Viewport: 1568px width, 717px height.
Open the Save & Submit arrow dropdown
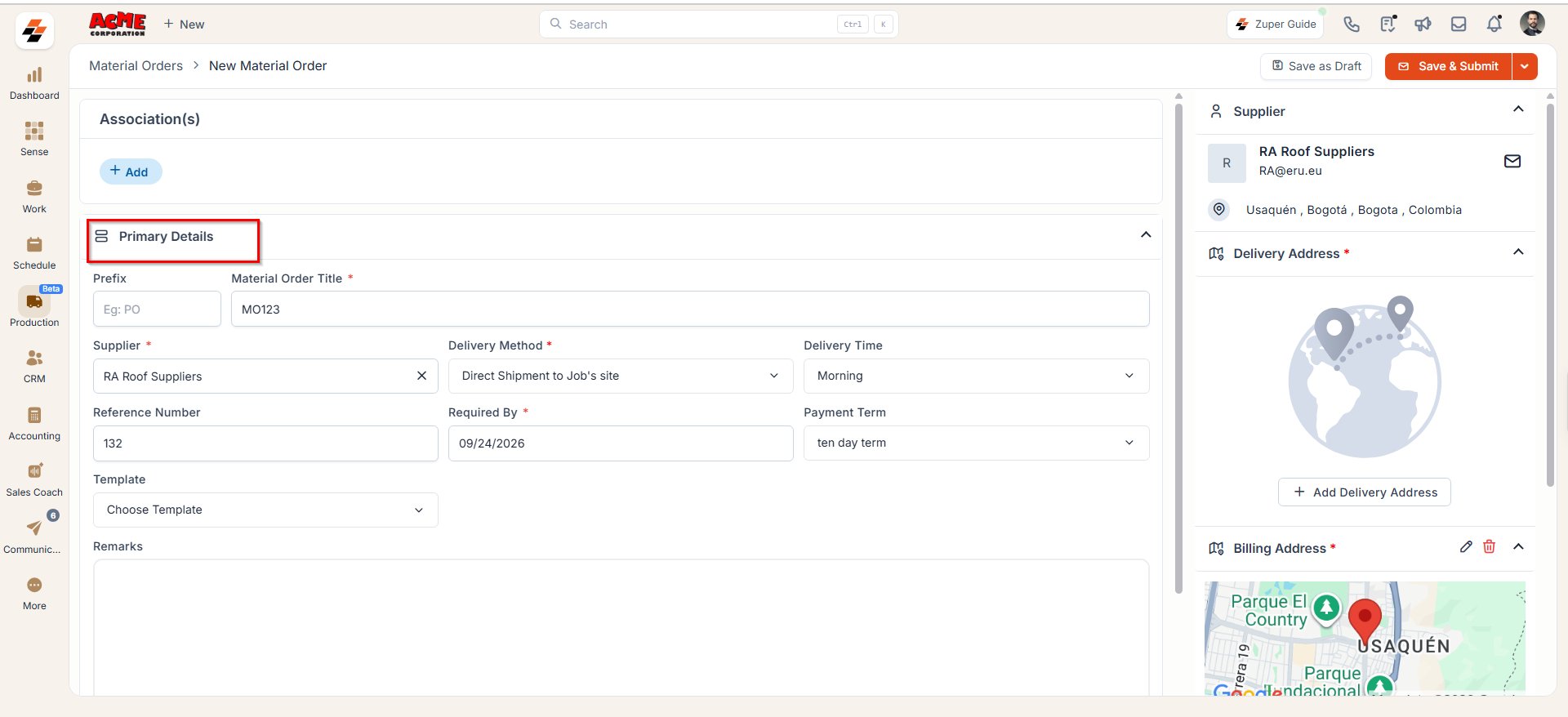1525,66
